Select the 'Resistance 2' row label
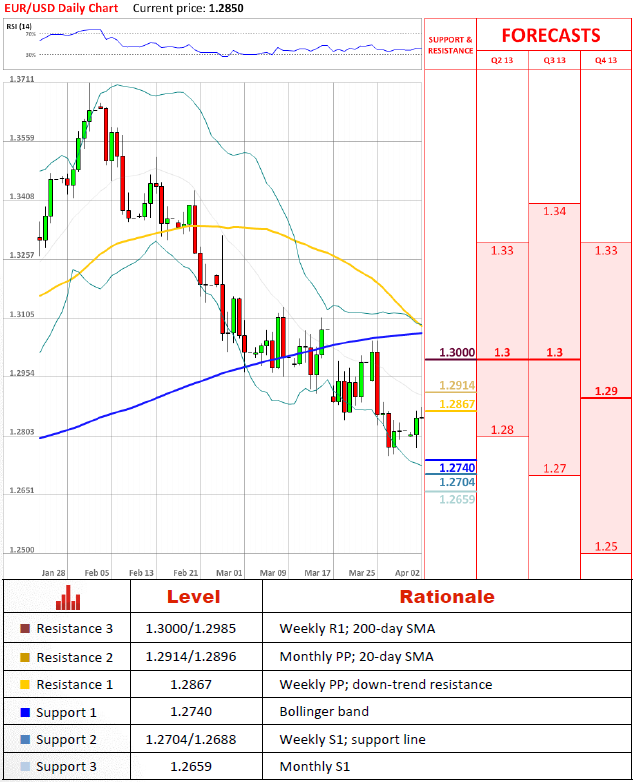The image size is (634, 782). [74, 657]
